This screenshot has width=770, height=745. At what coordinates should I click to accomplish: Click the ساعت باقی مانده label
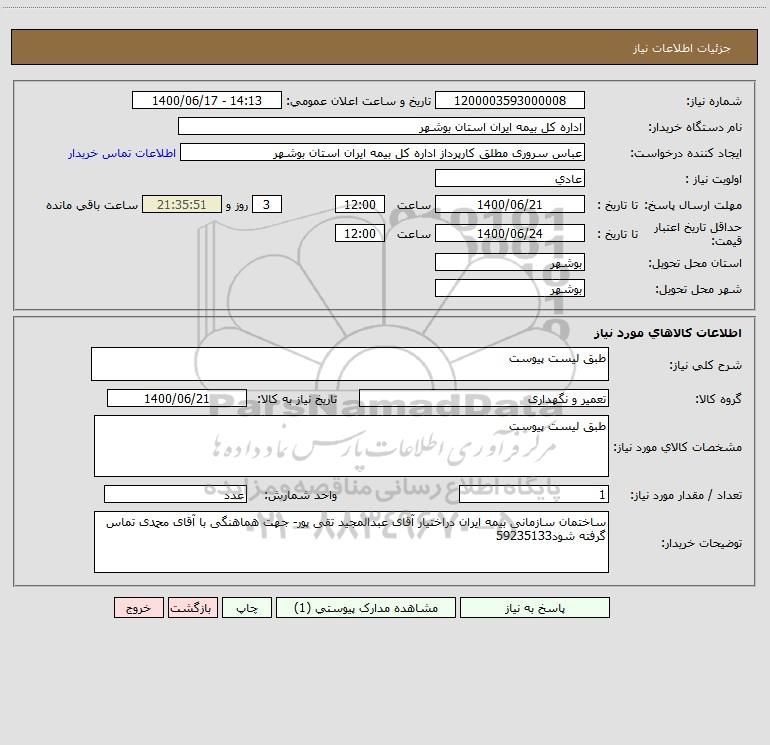tap(92, 205)
